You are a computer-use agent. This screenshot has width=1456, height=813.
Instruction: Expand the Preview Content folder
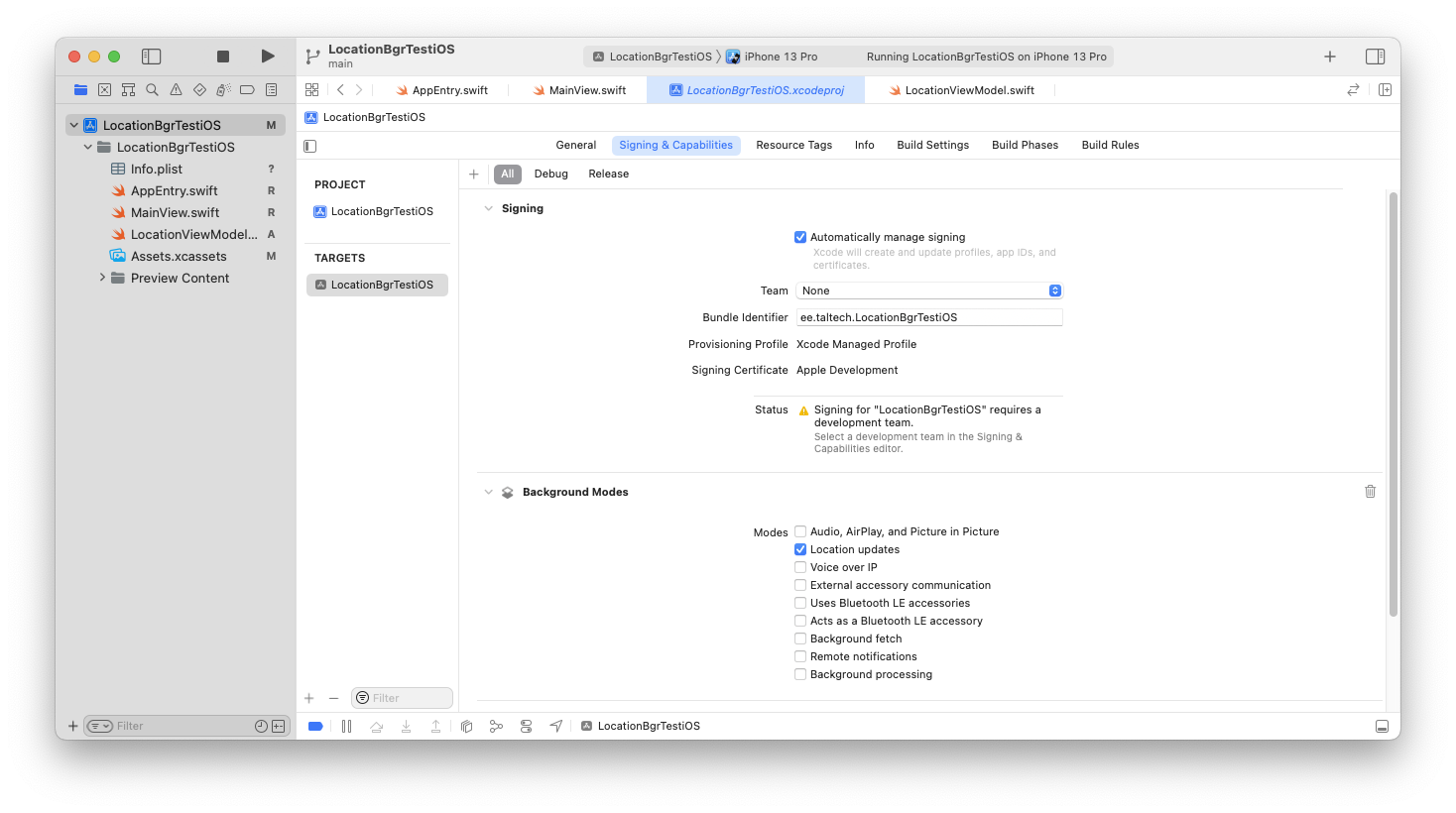click(102, 278)
